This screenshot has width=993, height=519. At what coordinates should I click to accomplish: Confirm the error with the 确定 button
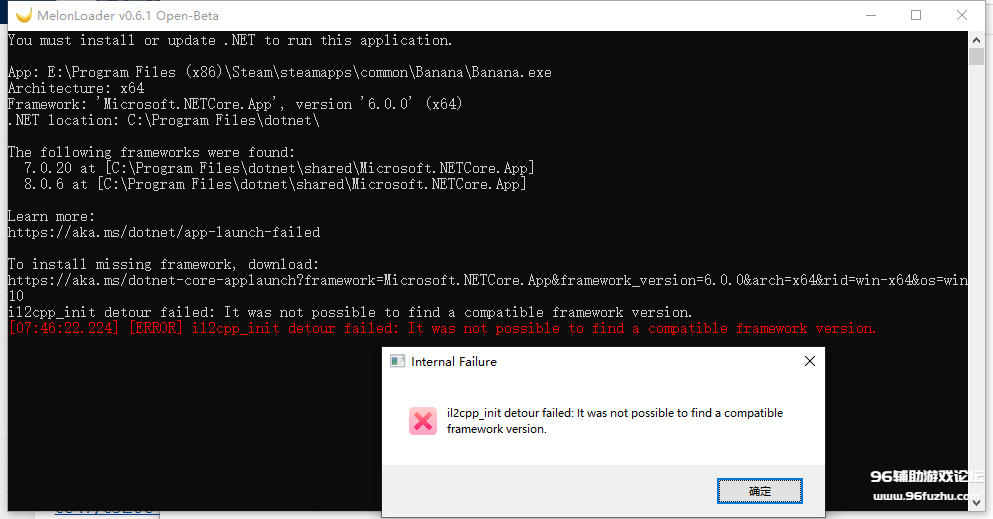pyautogui.click(x=759, y=491)
